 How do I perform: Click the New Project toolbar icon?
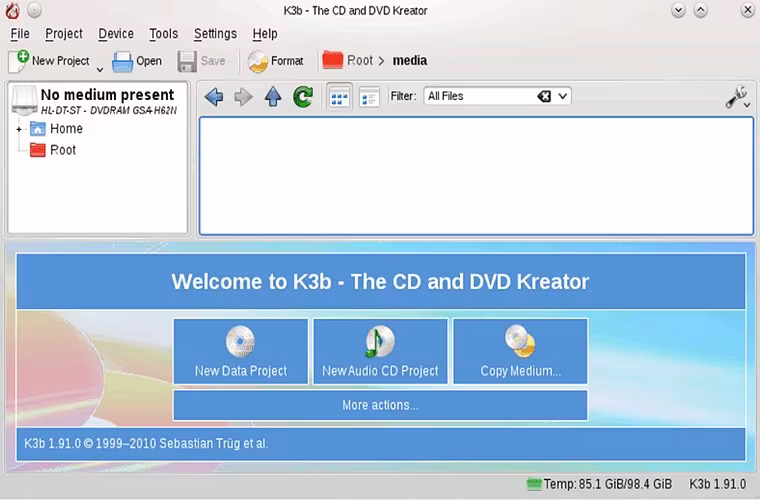pyautogui.click(x=18, y=61)
